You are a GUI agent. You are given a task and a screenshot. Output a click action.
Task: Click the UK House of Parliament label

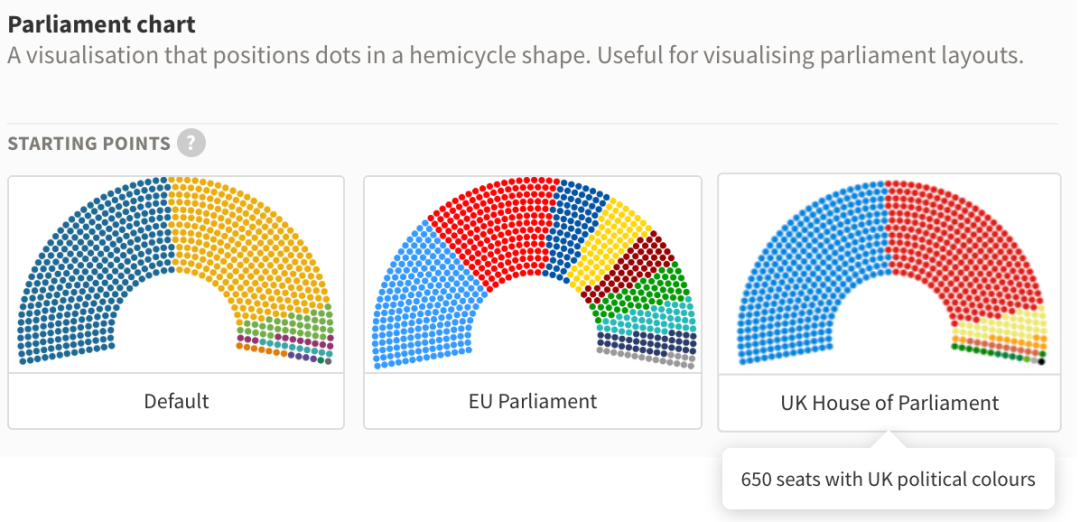tap(889, 402)
